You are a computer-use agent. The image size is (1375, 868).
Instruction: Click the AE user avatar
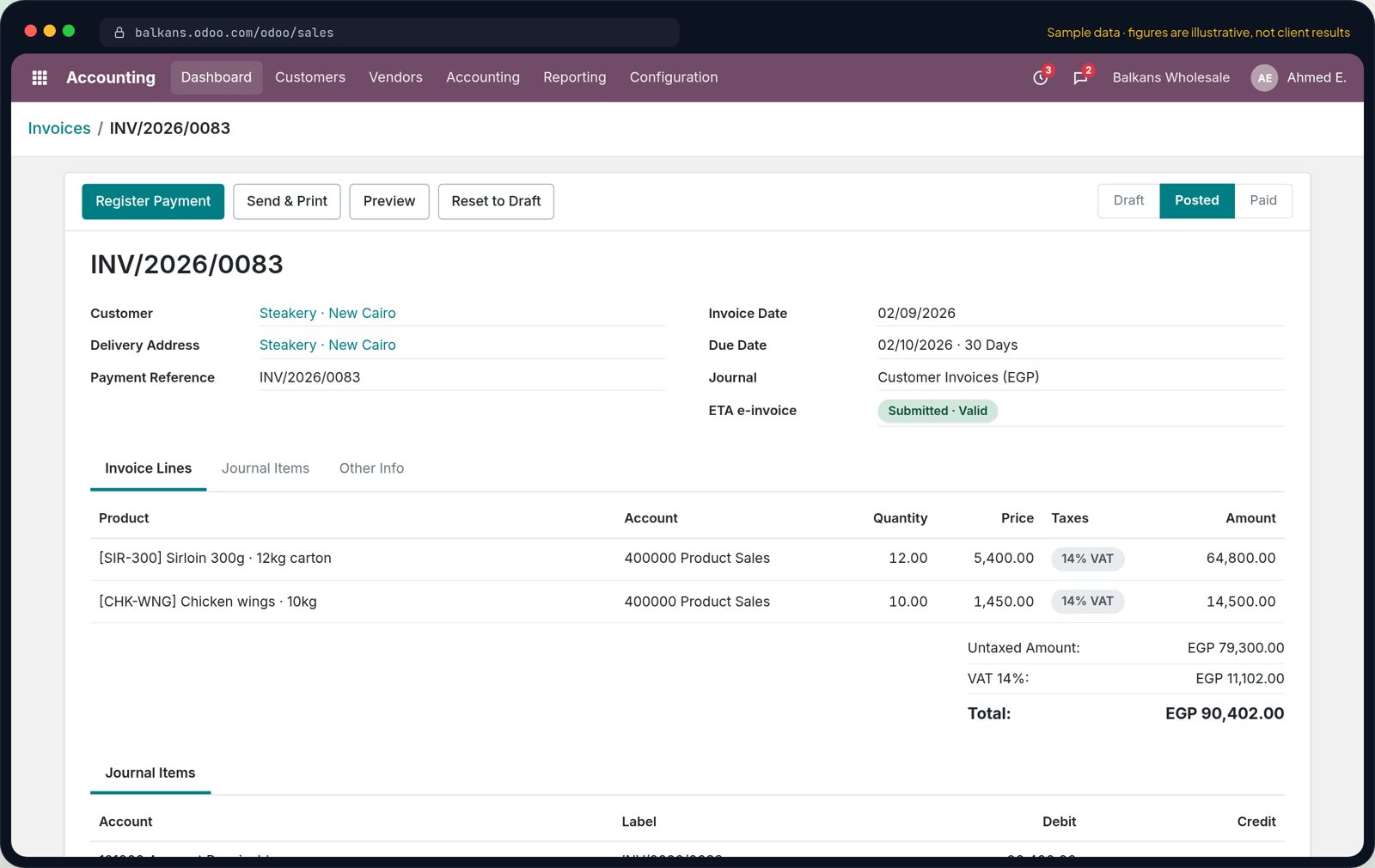[x=1264, y=77]
